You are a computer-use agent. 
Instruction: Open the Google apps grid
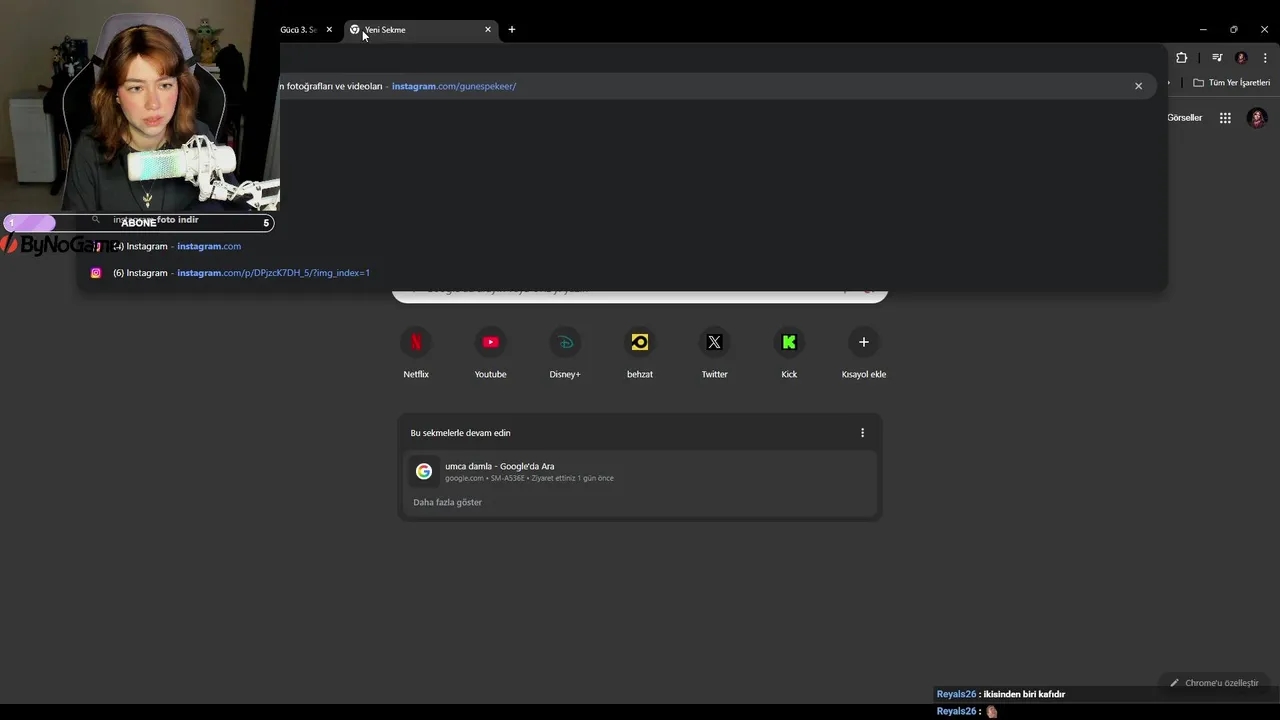(x=1225, y=118)
